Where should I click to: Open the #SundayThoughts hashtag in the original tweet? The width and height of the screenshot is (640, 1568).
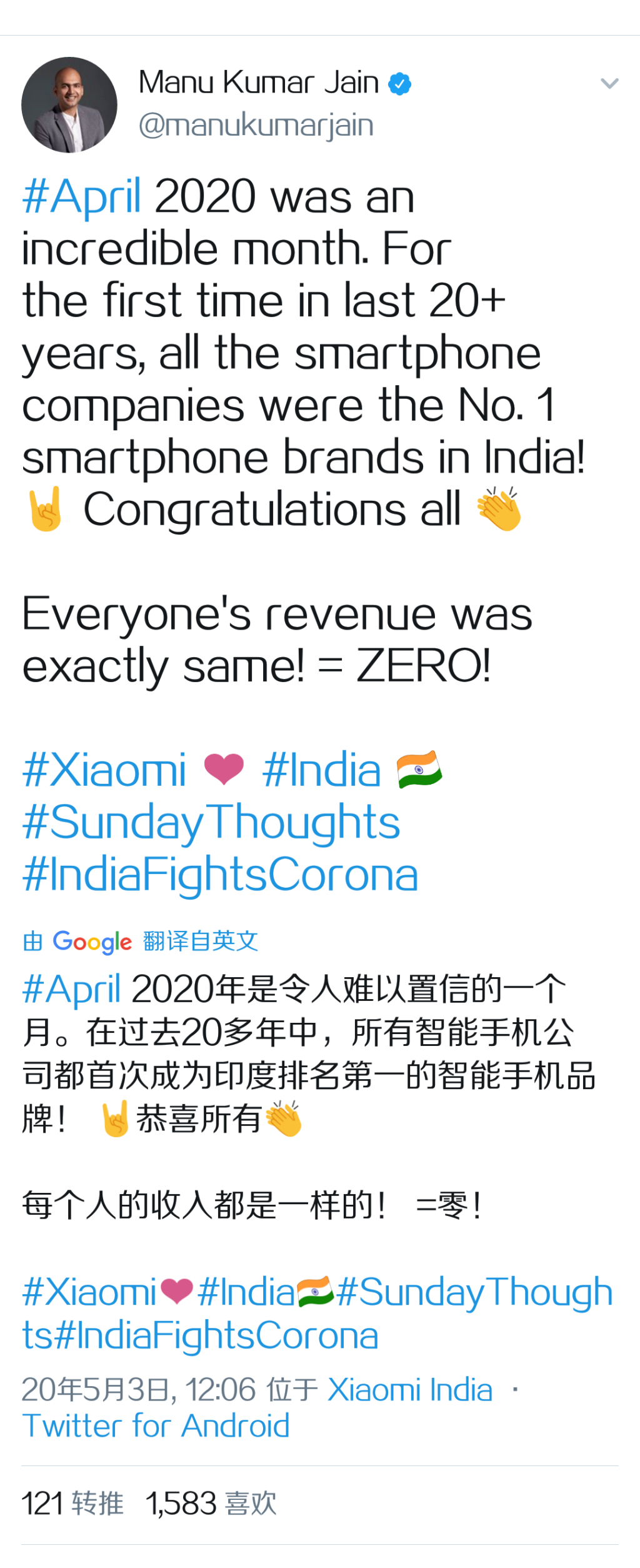pyautogui.click(x=211, y=823)
